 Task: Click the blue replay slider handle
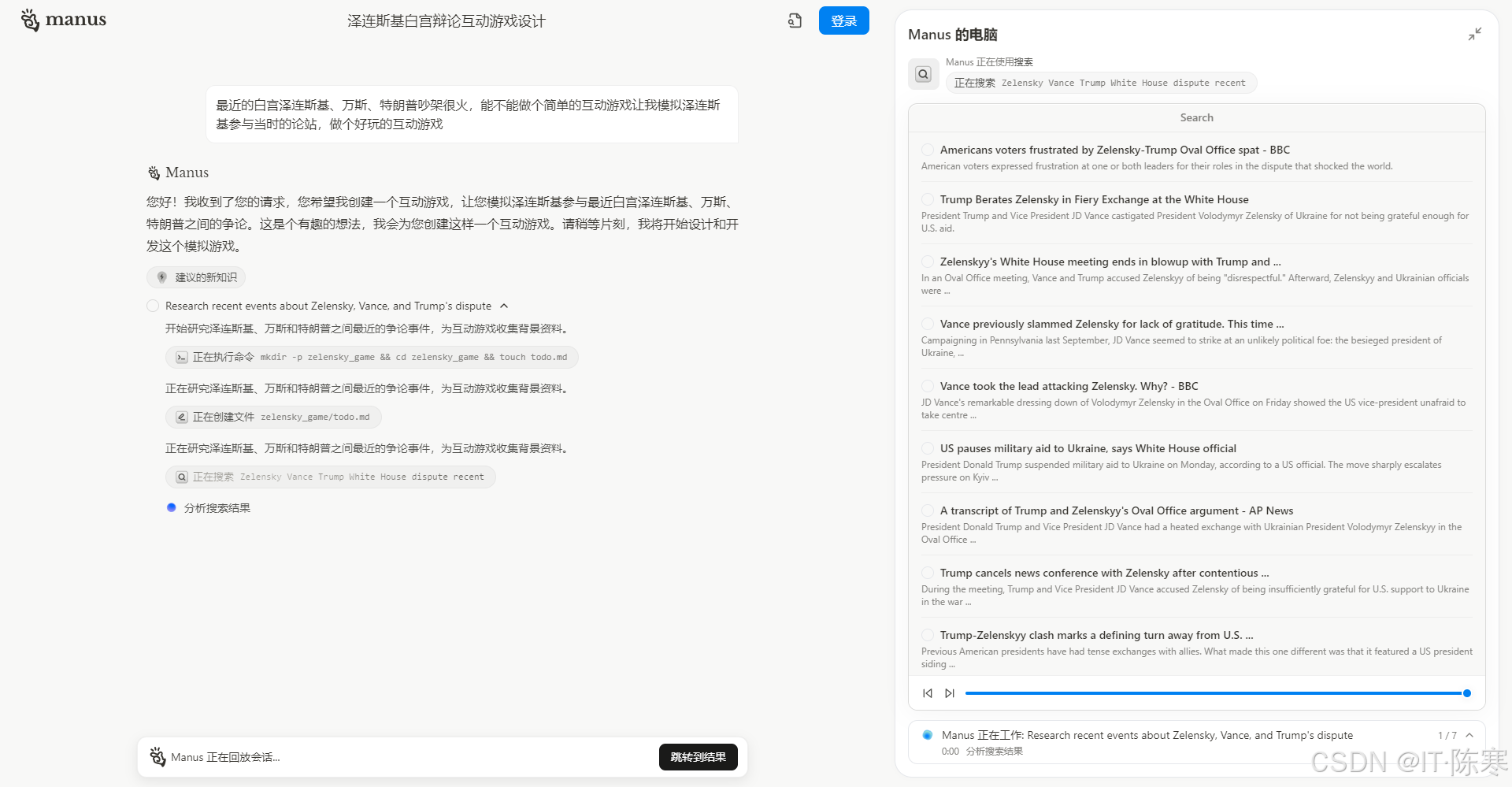point(1466,693)
